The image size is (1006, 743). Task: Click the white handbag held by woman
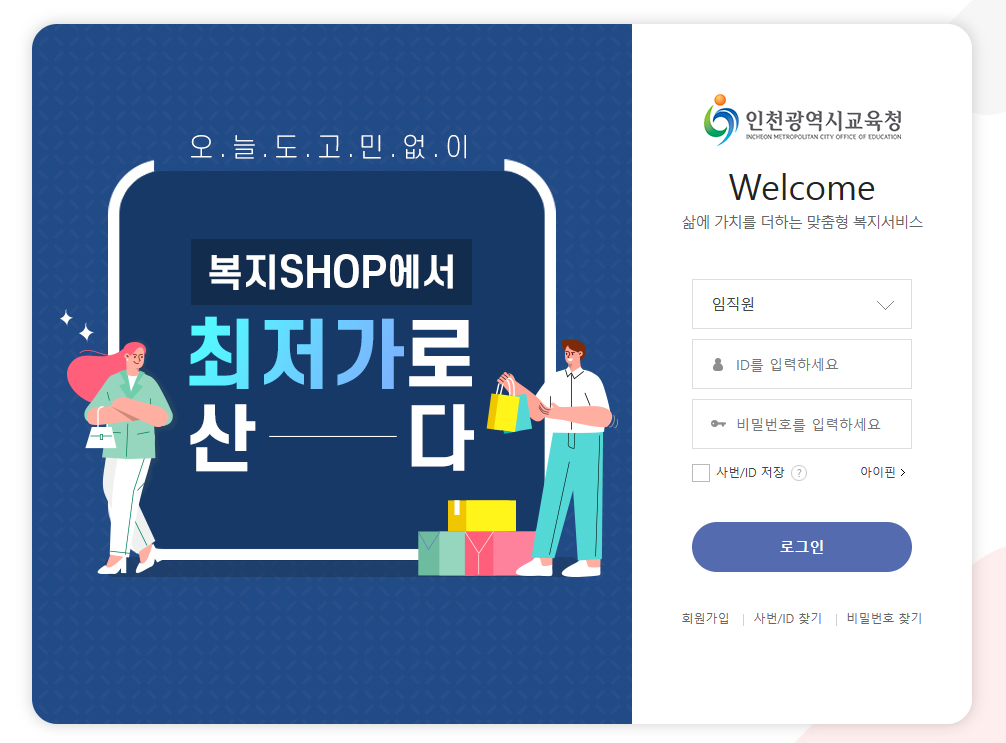pos(101,432)
